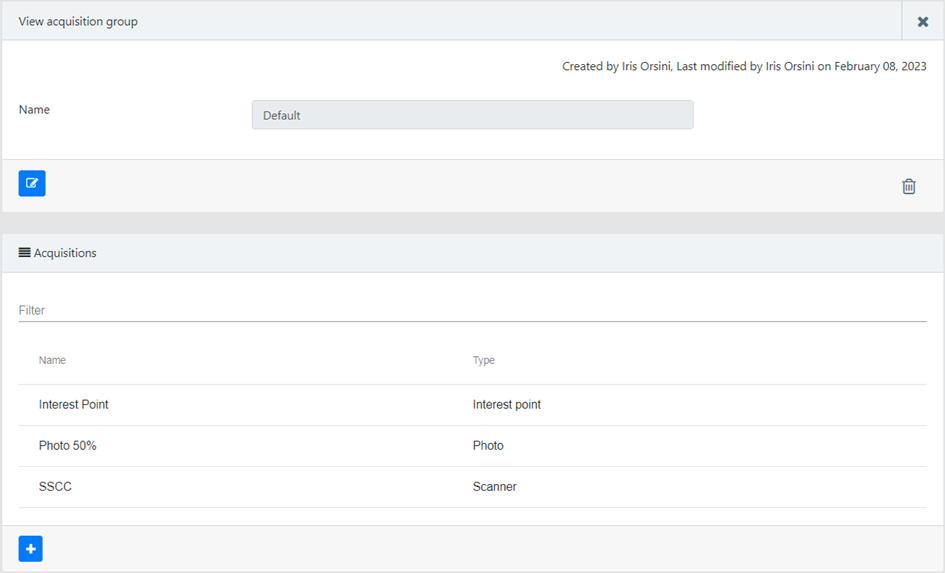The image size is (945, 573).
Task: Click the Scanner type cell
Action: tap(494, 487)
